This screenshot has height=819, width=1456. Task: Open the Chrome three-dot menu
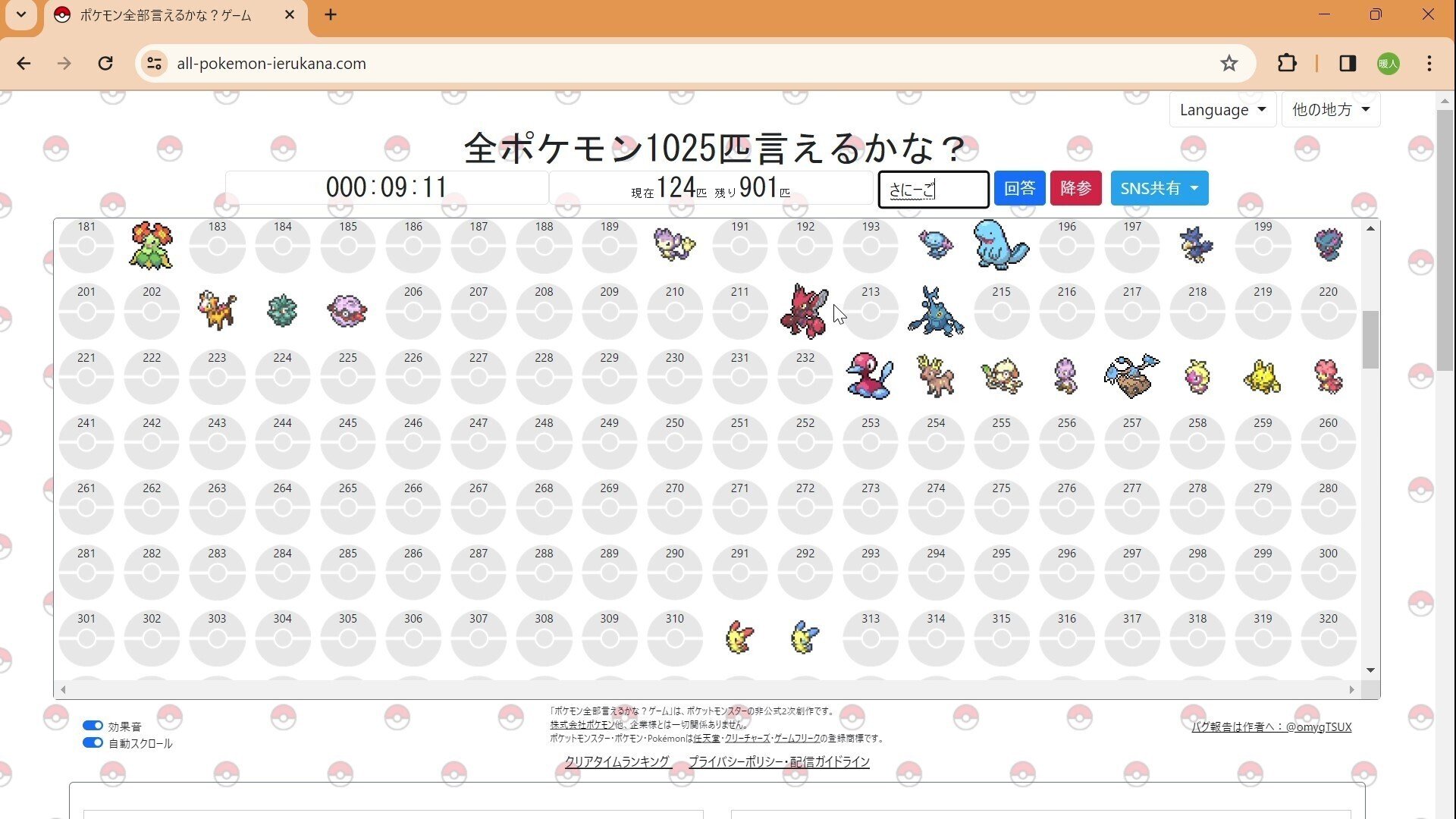(1429, 64)
